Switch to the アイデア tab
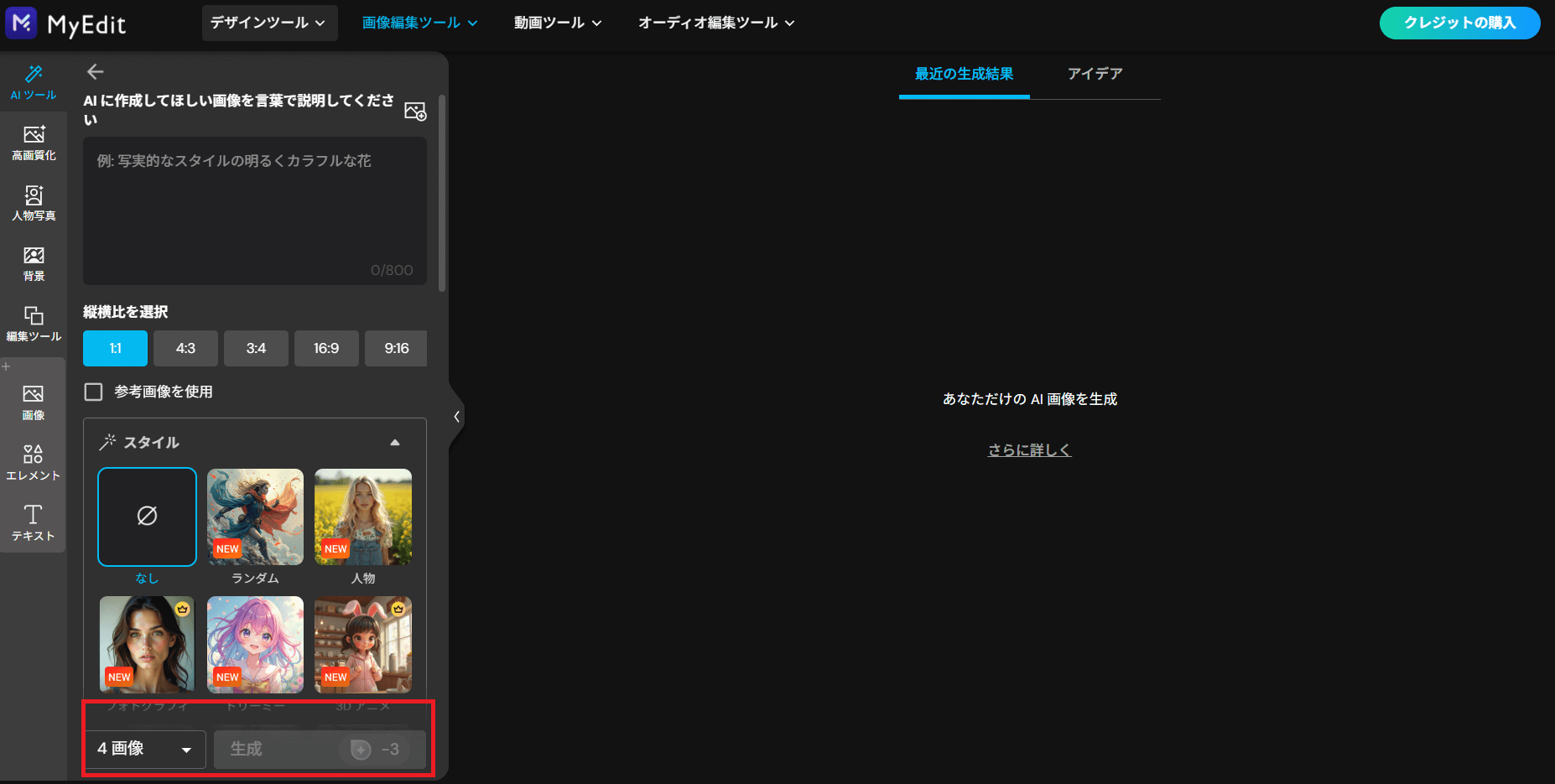Screen dimensions: 1555x784 [x=1095, y=74]
